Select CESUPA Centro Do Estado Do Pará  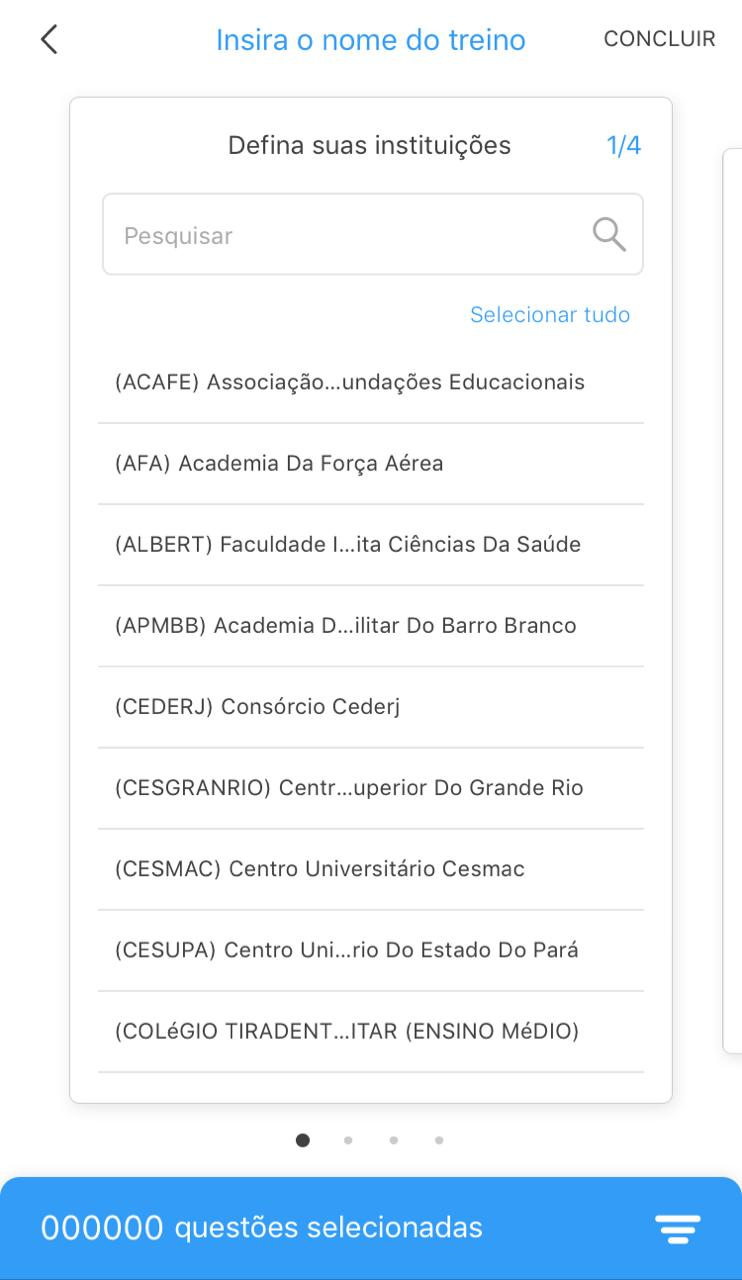[347, 949]
